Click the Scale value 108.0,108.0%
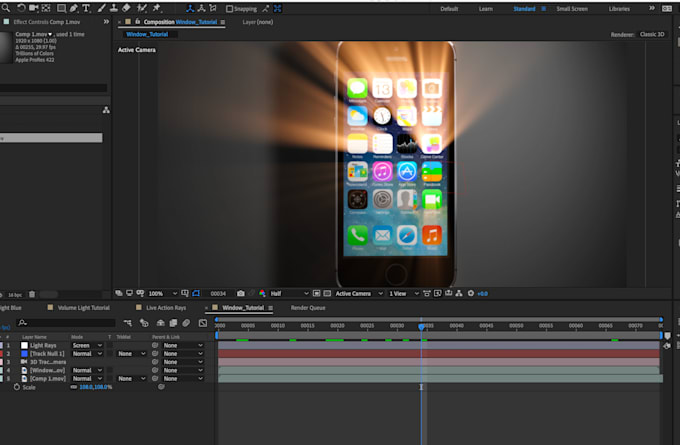The width and height of the screenshot is (680, 445). (x=96, y=387)
